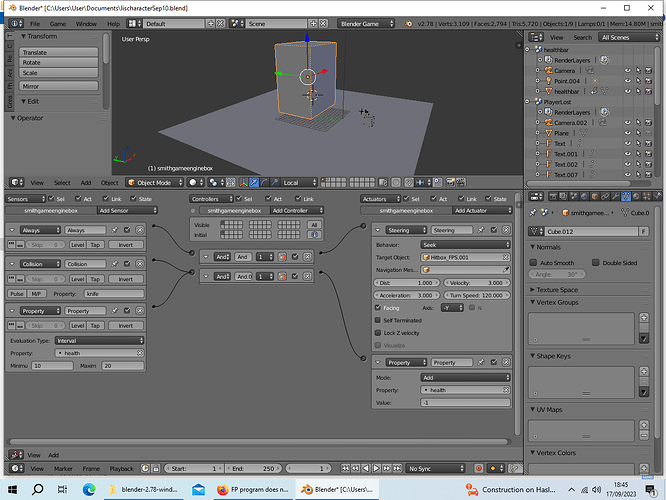Delete the Always sensor with X icon
The image size is (666, 500).
pyautogui.click(x=140, y=230)
